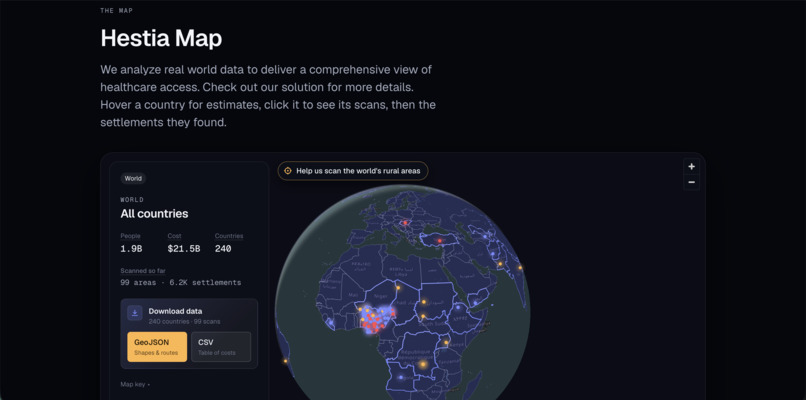Click the red scan marker in Hungary
This screenshot has height=400, width=806.
pyautogui.click(x=405, y=223)
